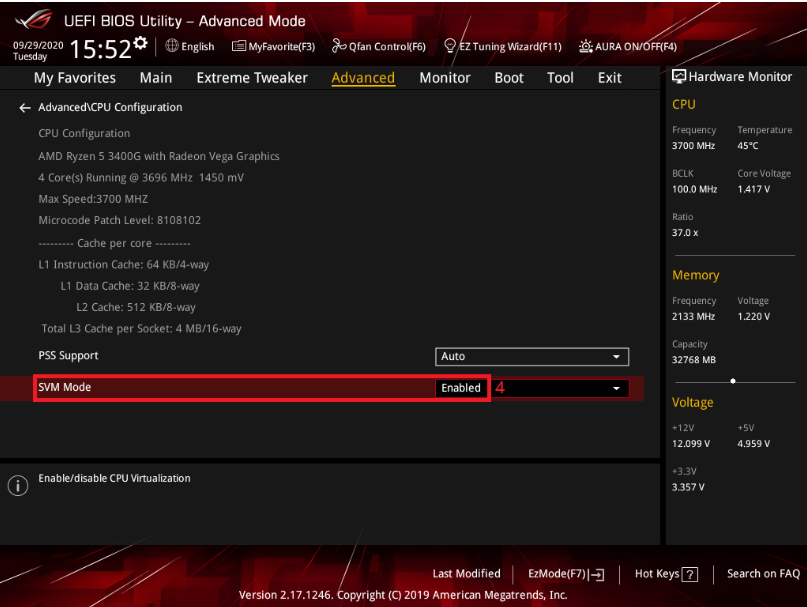Open the Monitor tab
The height and width of the screenshot is (607, 807).
coord(444,77)
